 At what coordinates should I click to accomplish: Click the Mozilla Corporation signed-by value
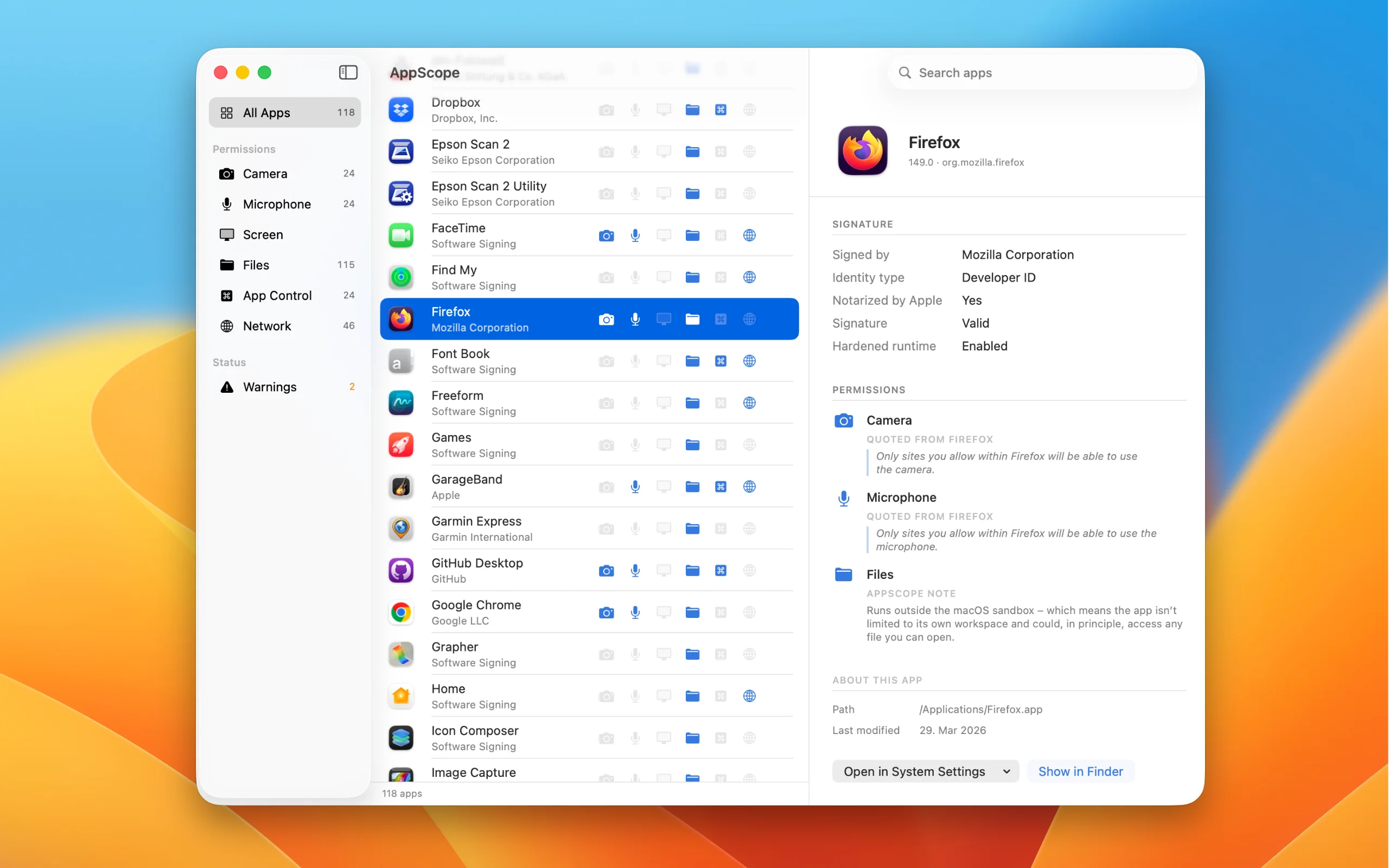[x=1017, y=255]
